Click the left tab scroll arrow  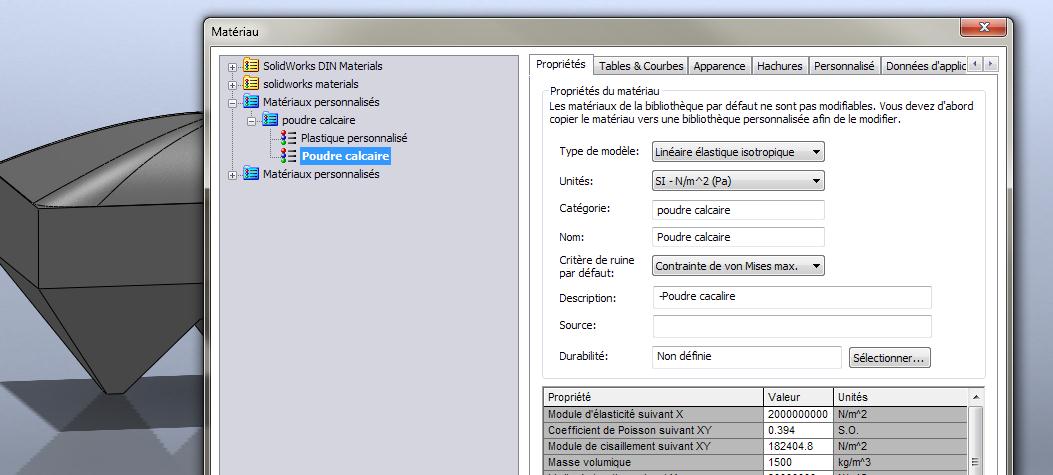click(x=975, y=64)
